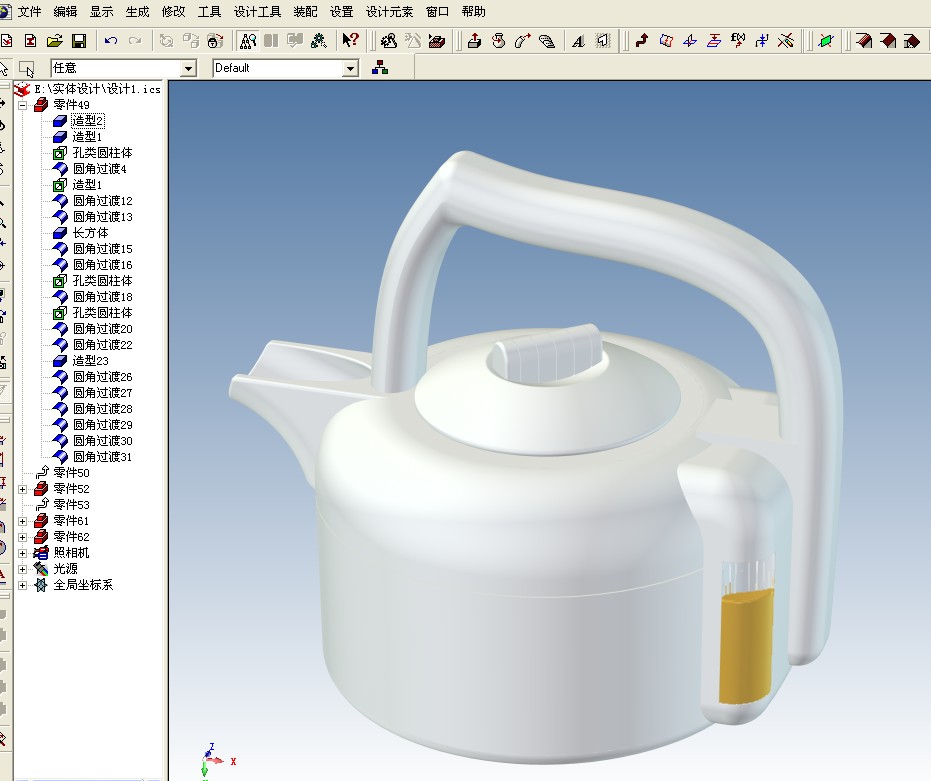Select 造型23 in the design tree

click(x=90, y=361)
